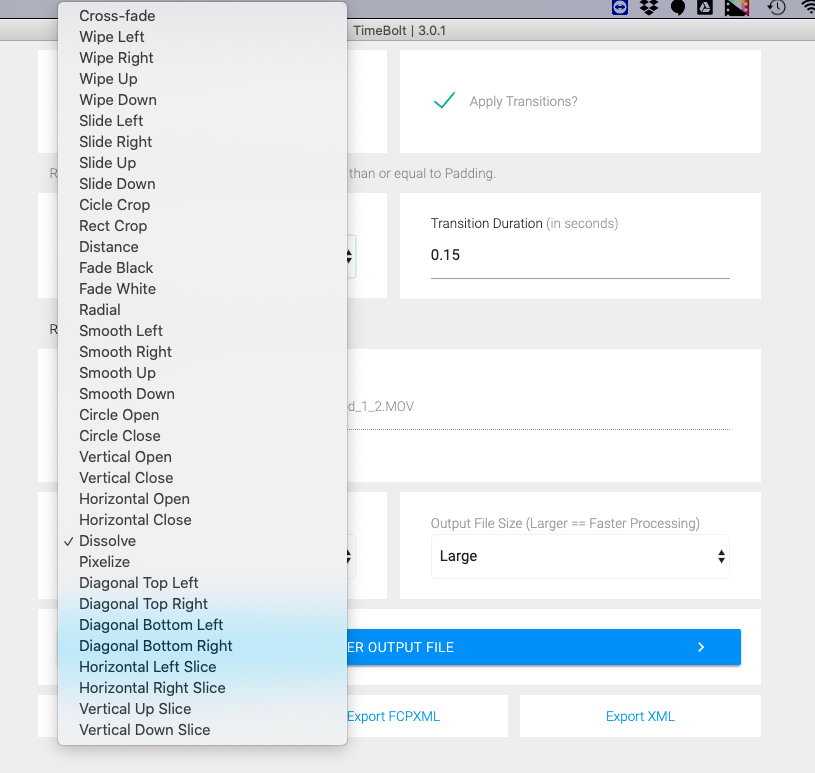This screenshot has height=773, width=815.
Task: Open the Dropbox menu bar icon
Action: pyautogui.click(x=649, y=7)
